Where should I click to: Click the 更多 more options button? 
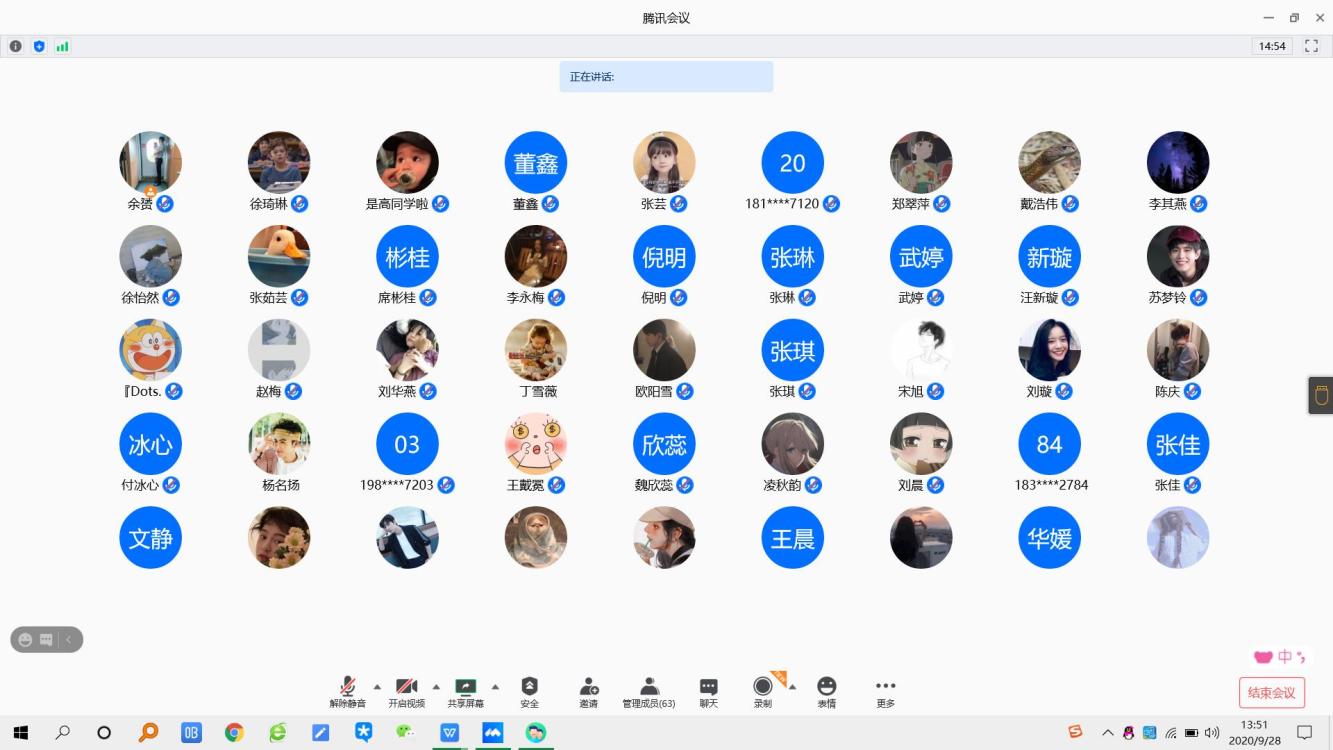point(885,691)
